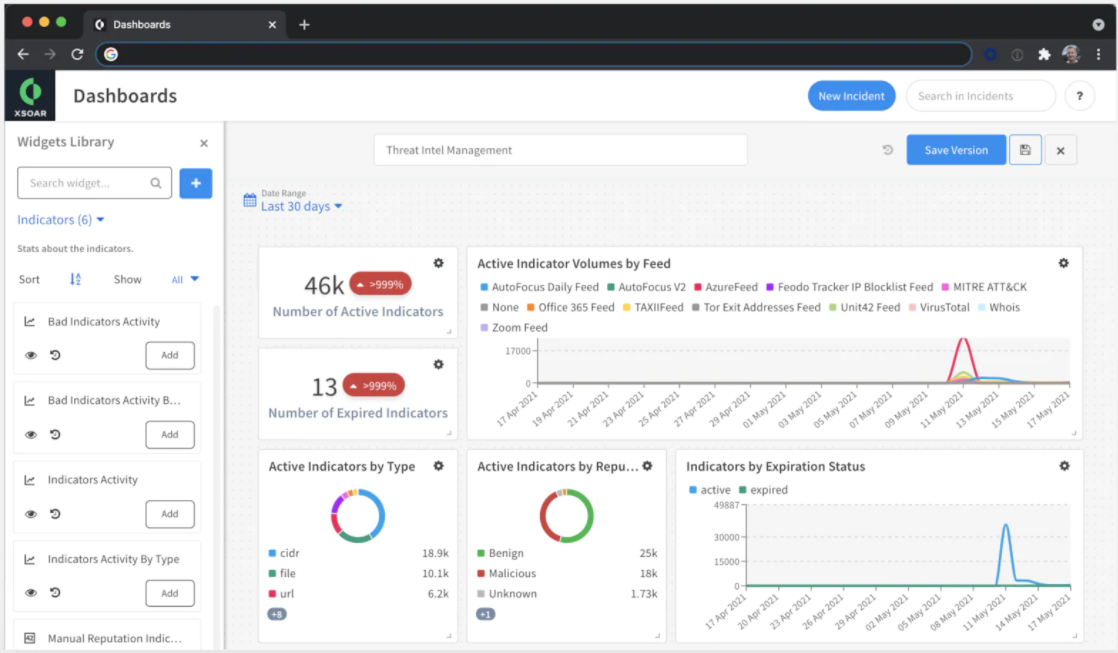Toggle preview eye for Indicators Activity By Type
This screenshot has width=1118, height=653.
coord(31,593)
